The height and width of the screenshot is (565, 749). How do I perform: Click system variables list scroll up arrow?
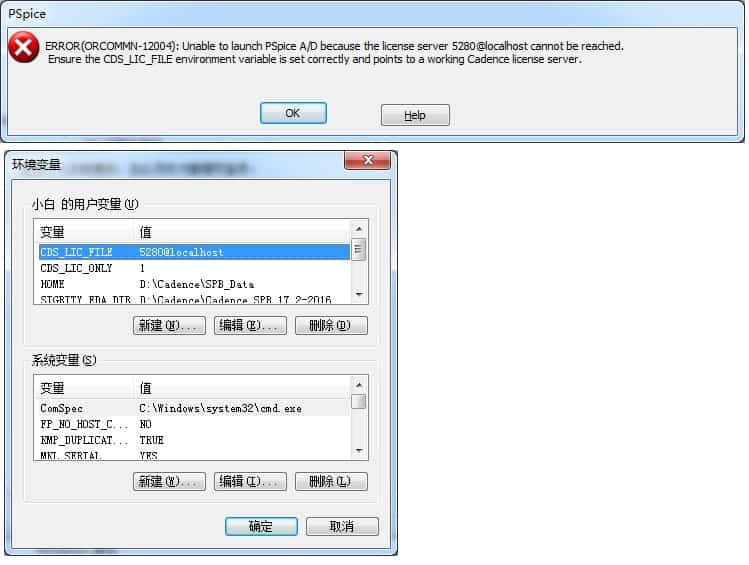pos(359,385)
